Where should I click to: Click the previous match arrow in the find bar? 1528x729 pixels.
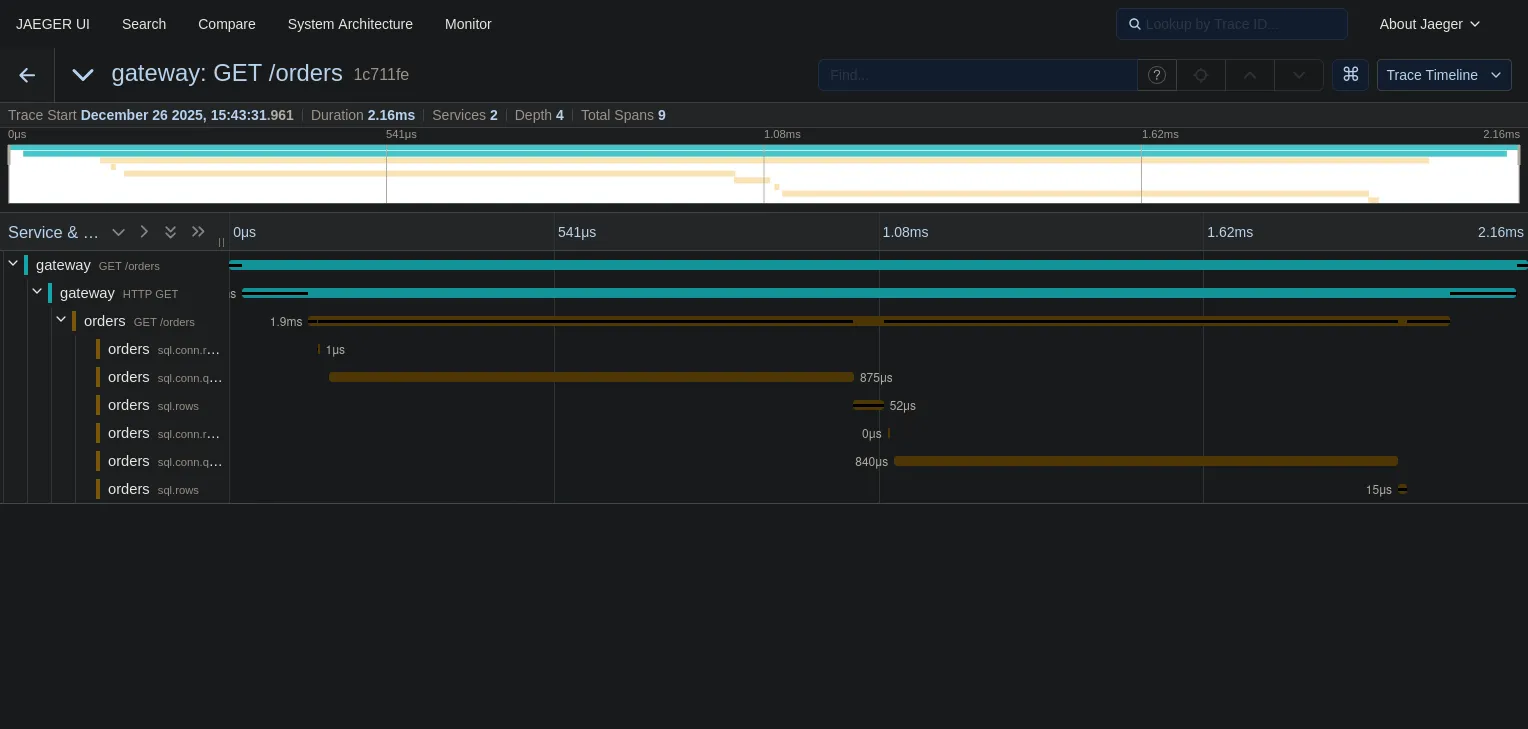[1249, 75]
